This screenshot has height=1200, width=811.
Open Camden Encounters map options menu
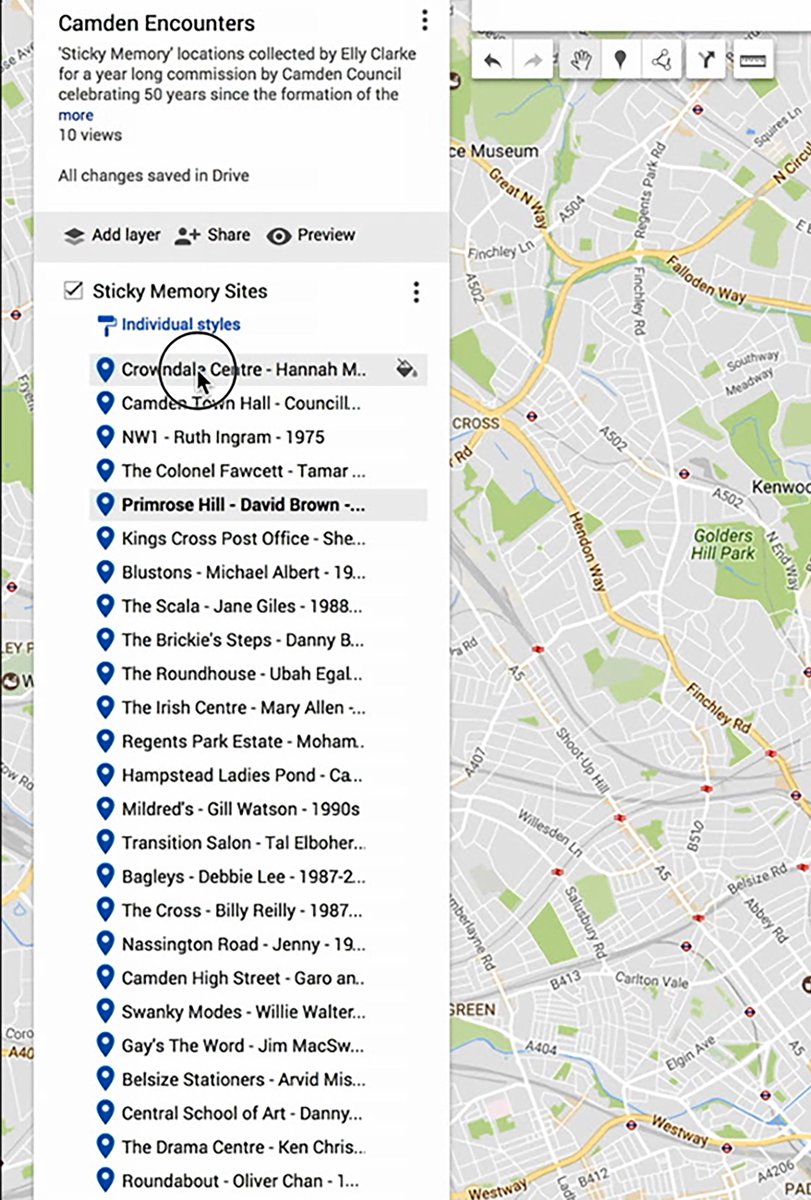tap(425, 20)
